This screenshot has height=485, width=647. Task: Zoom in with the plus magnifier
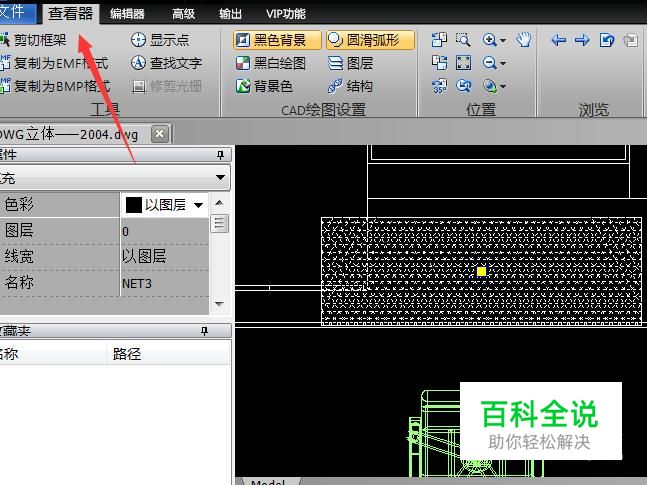489,40
